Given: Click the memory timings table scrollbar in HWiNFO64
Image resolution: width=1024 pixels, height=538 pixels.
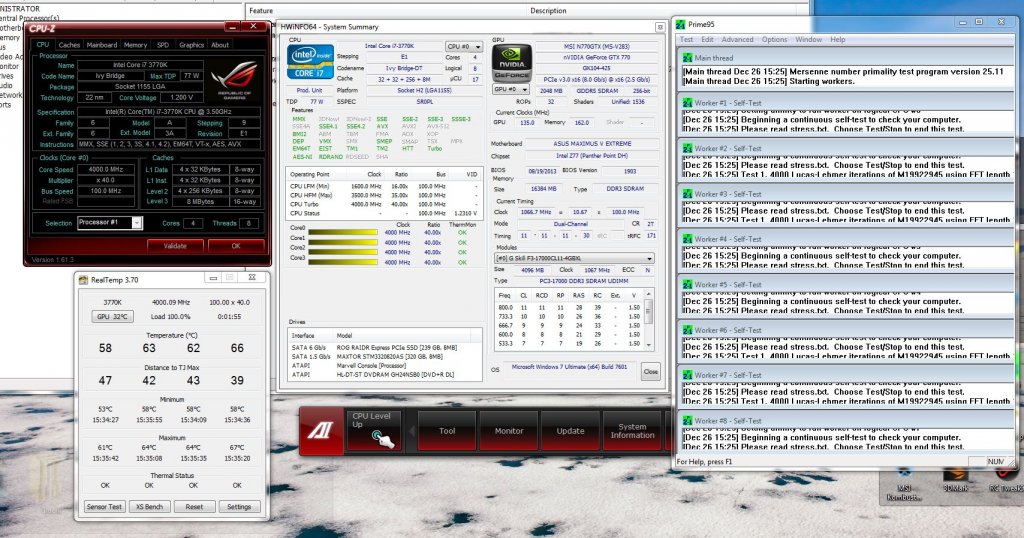Looking at the screenshot, I should pyautogui.click(x=648, y=319).
